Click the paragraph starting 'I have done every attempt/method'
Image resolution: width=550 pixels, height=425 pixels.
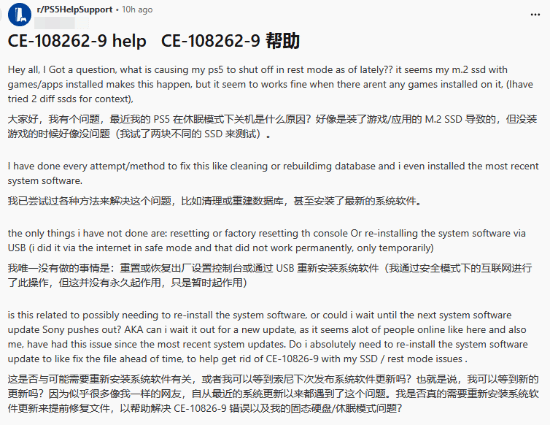coord(273,173)
